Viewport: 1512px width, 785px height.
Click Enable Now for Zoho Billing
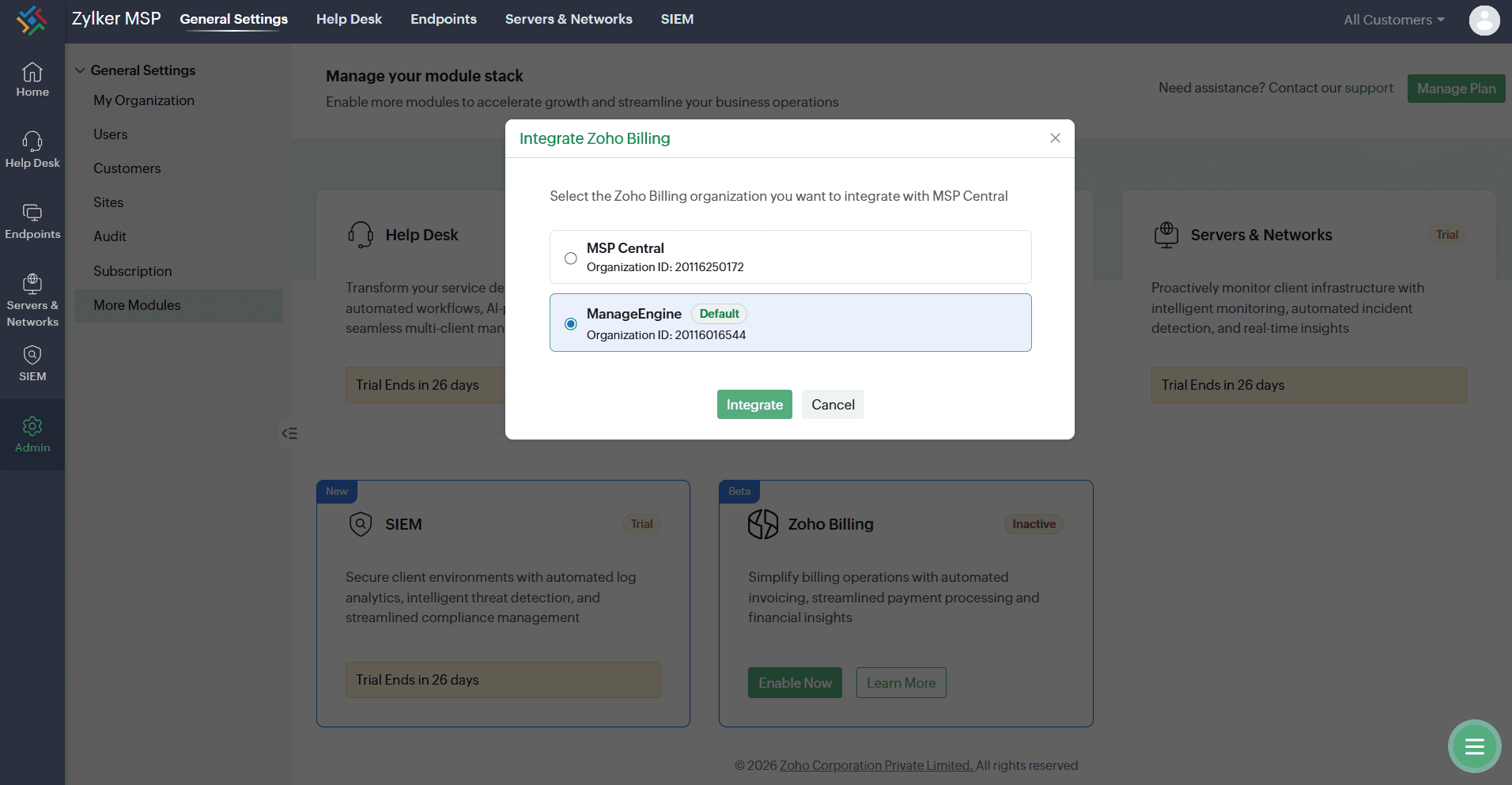pos(795,683)
